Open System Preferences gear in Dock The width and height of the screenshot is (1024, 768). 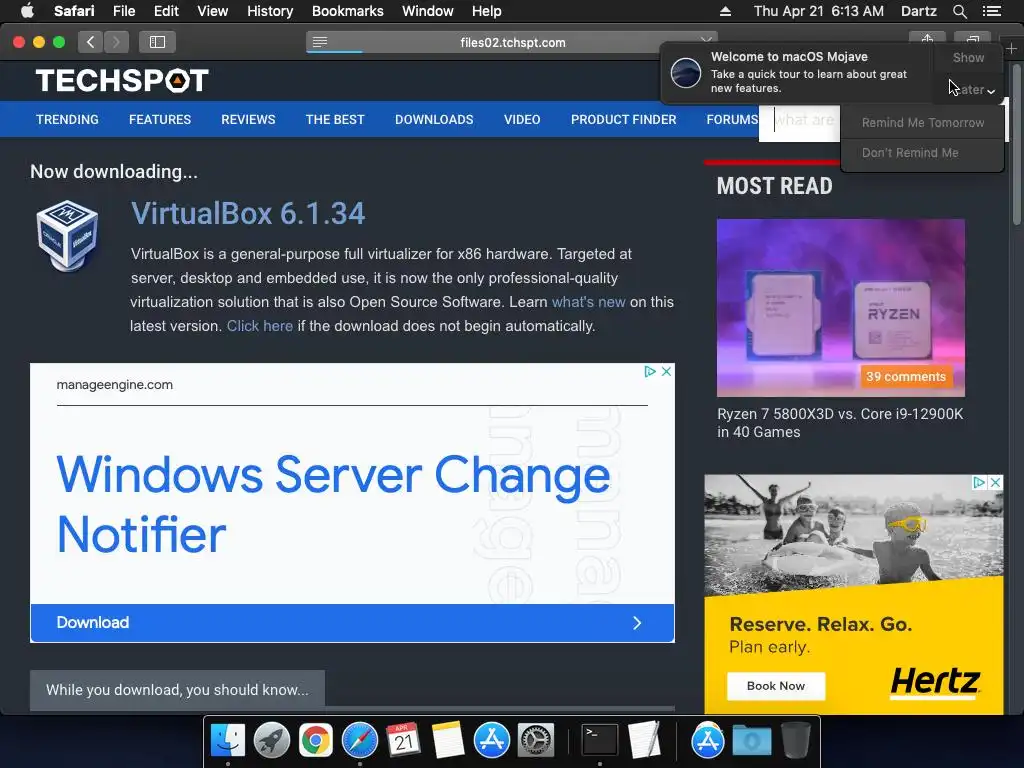536,740
